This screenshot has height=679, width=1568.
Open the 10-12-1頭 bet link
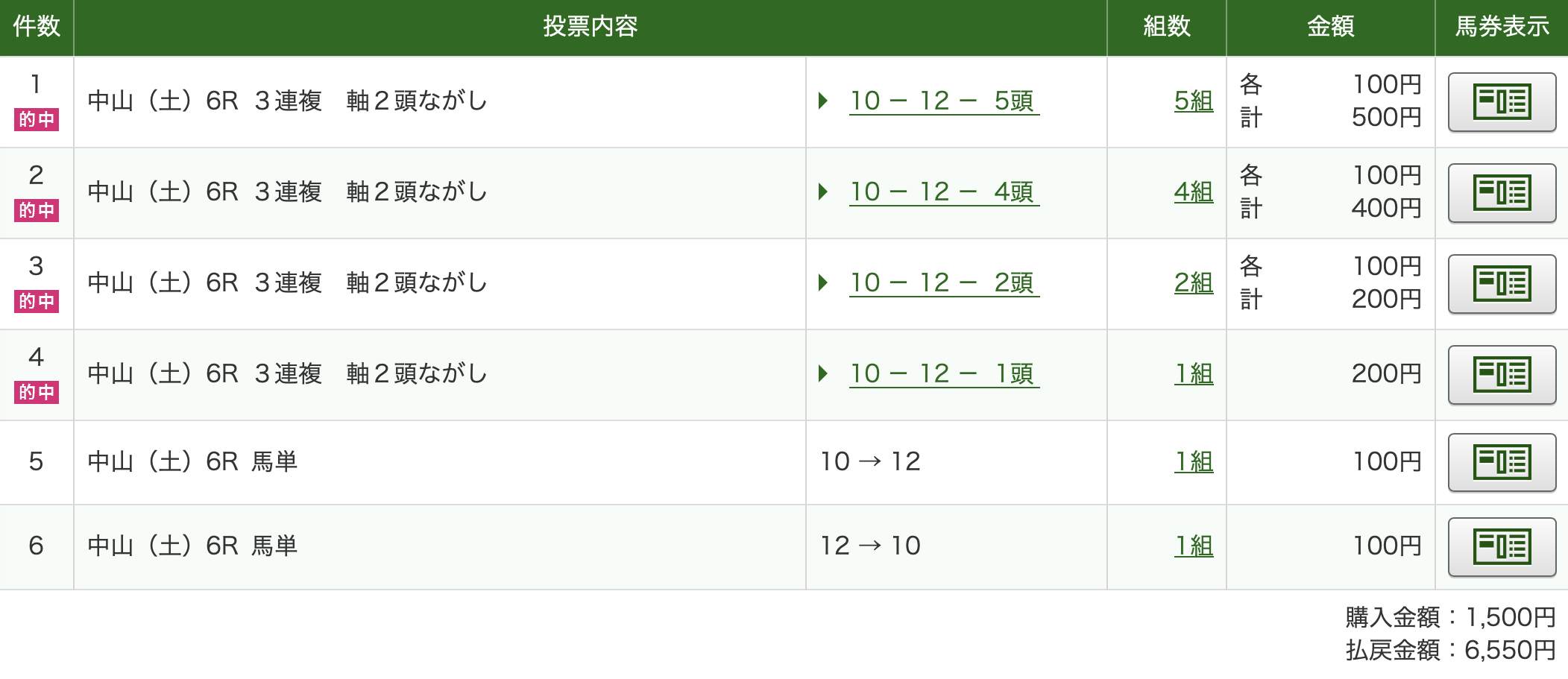[x=943, y=373]
